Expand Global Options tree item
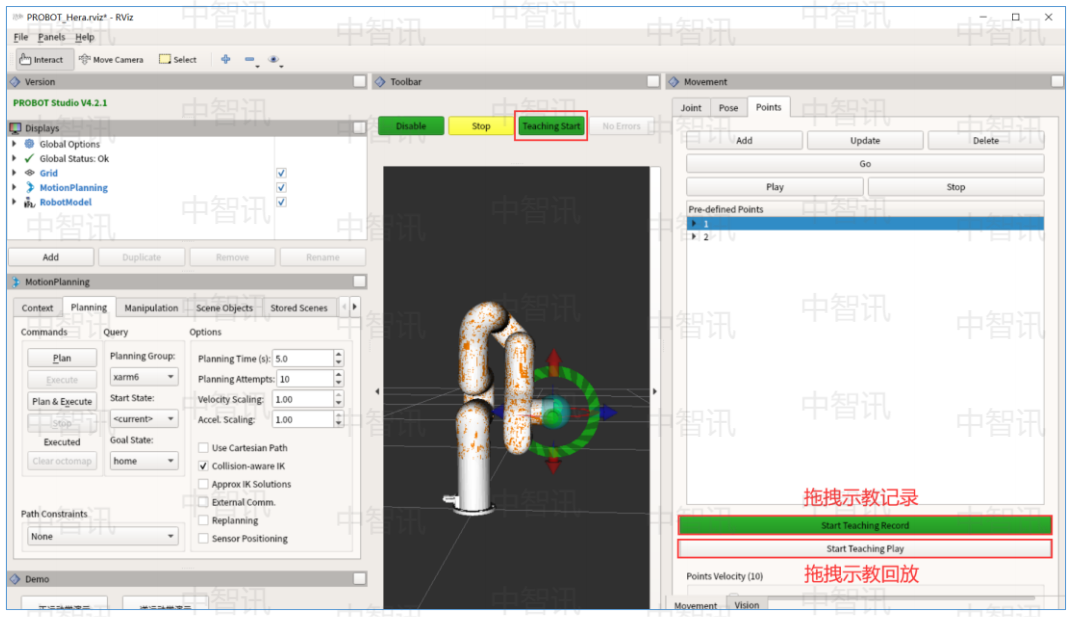 click(14, 144)
